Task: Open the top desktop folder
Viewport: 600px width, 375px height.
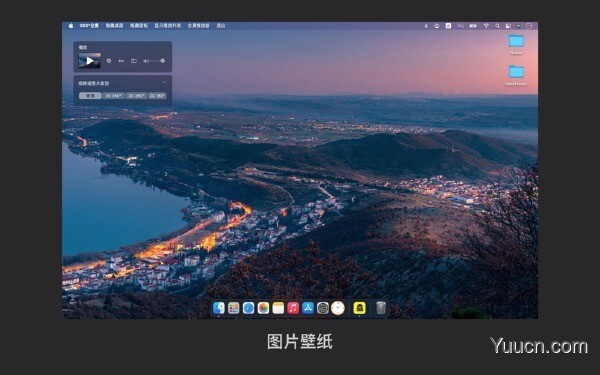Action: coord(516,41)
